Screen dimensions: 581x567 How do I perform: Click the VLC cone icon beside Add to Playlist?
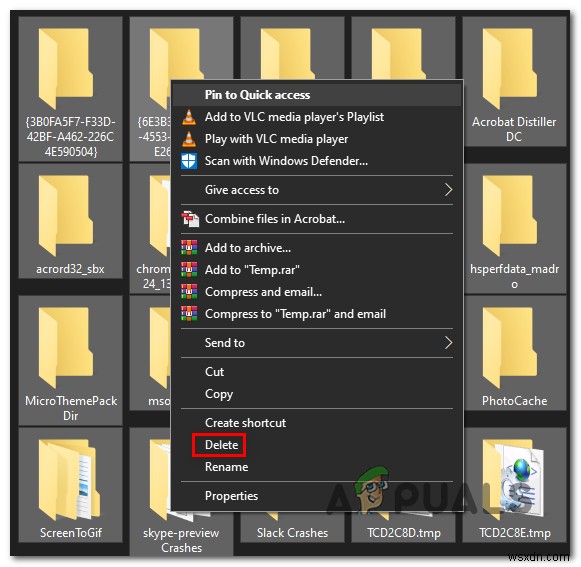tap(189, 117)
